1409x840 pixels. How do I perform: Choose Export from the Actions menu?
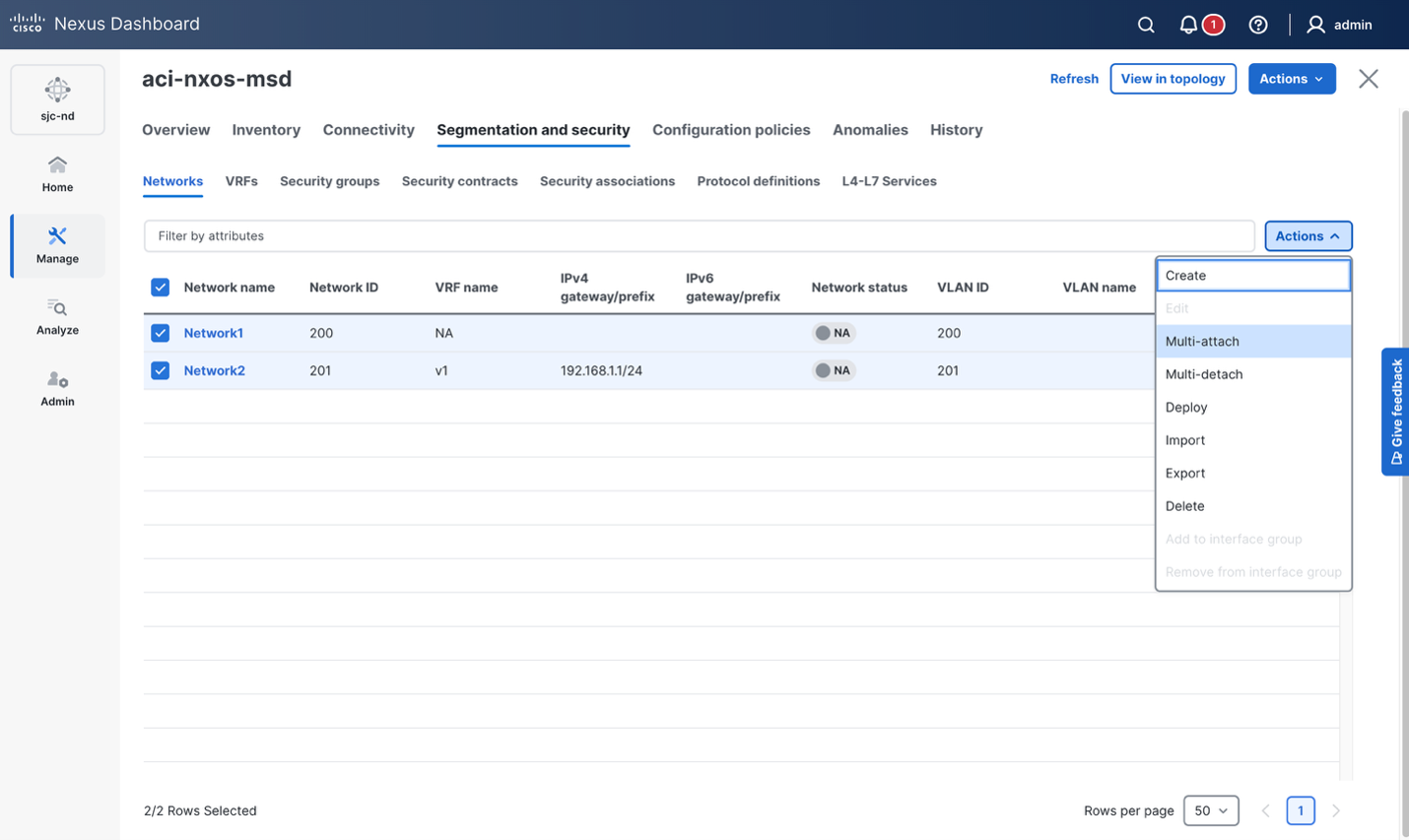click(1253, 474)
